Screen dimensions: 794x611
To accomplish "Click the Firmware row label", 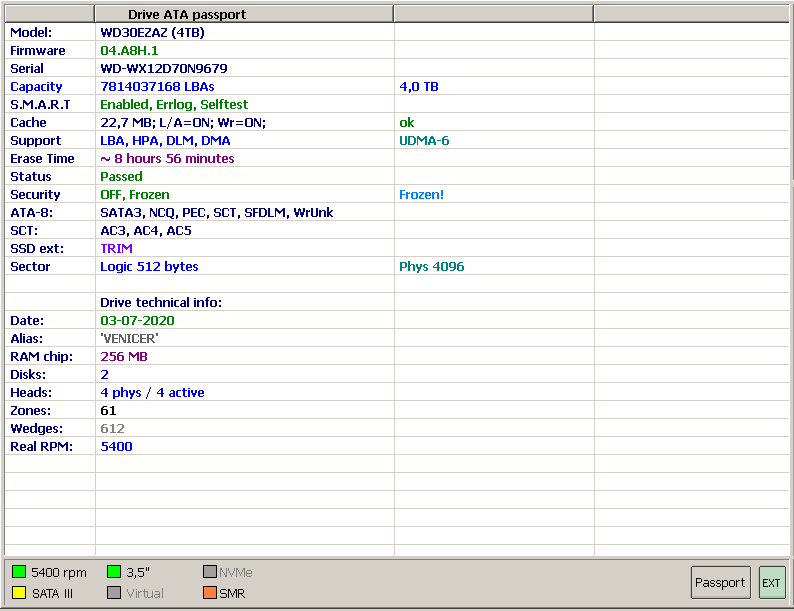I will pyautogui.click(x=37, y=51).
